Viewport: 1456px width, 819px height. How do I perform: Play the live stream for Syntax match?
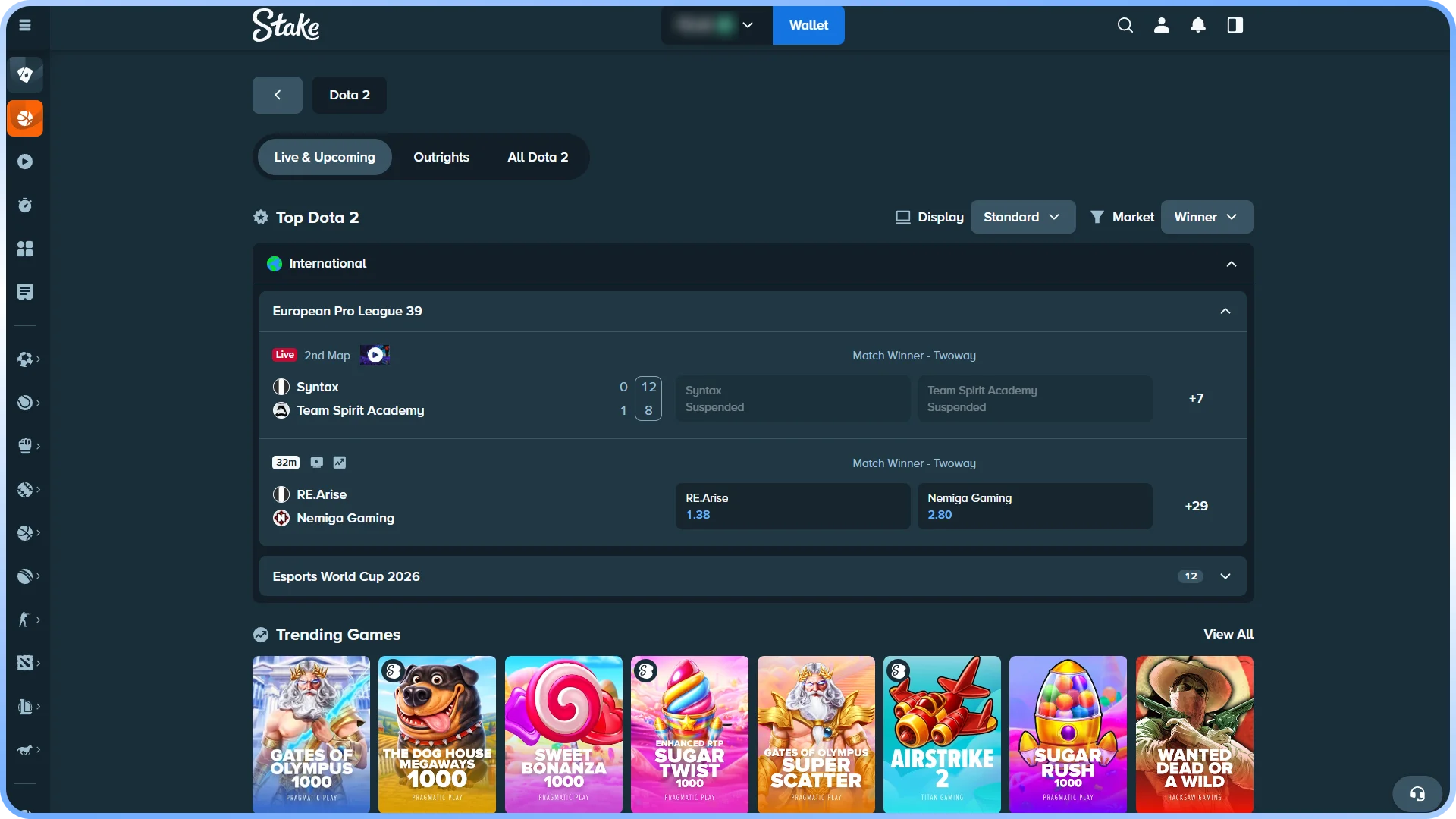tap(375, 355)
